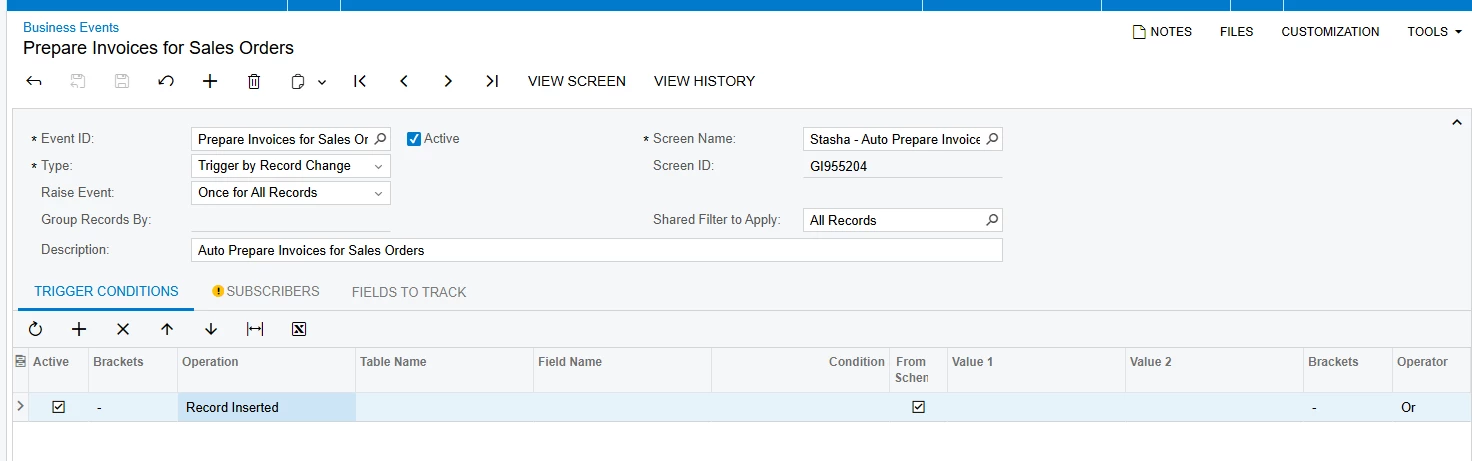Click VIEW HISTORY button
The height and width of the screenshot is (461, 1472).
pos(704,81)
